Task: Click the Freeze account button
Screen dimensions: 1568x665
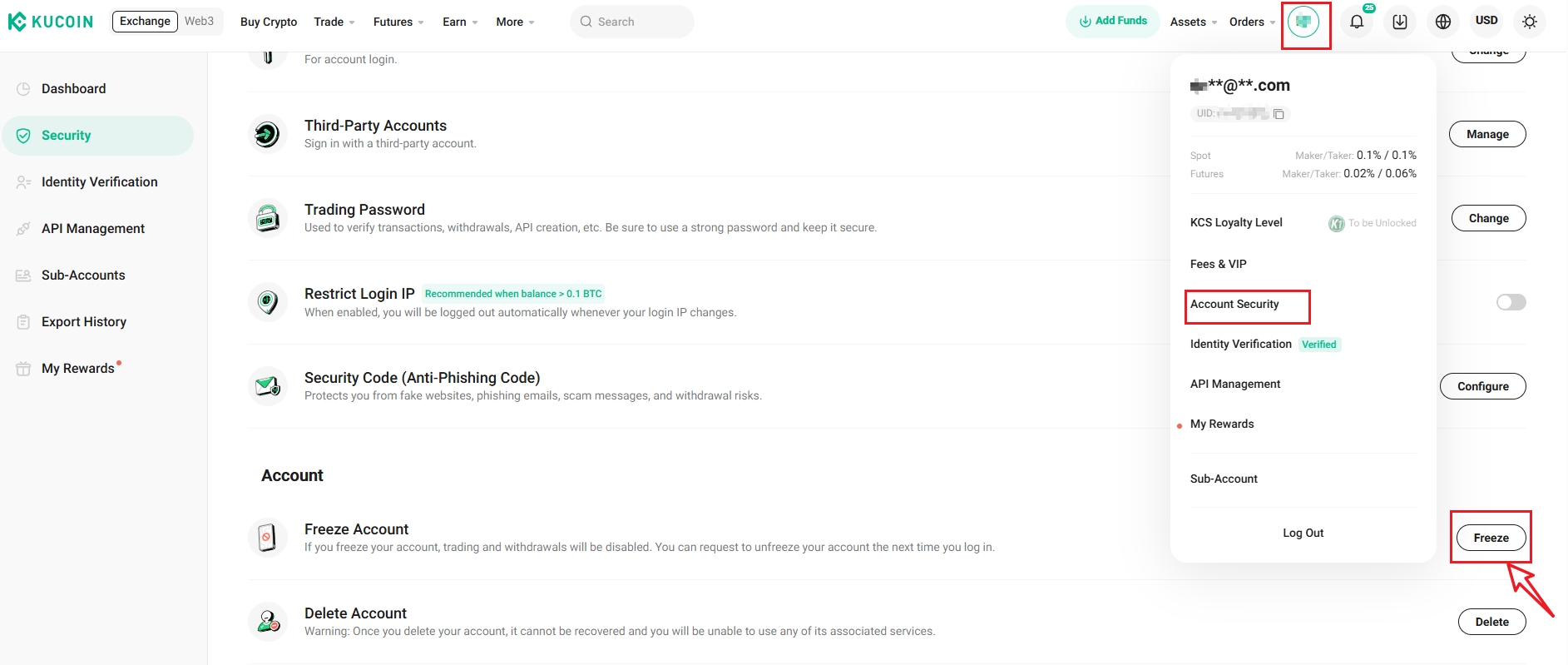Action: click(1491, 538)
